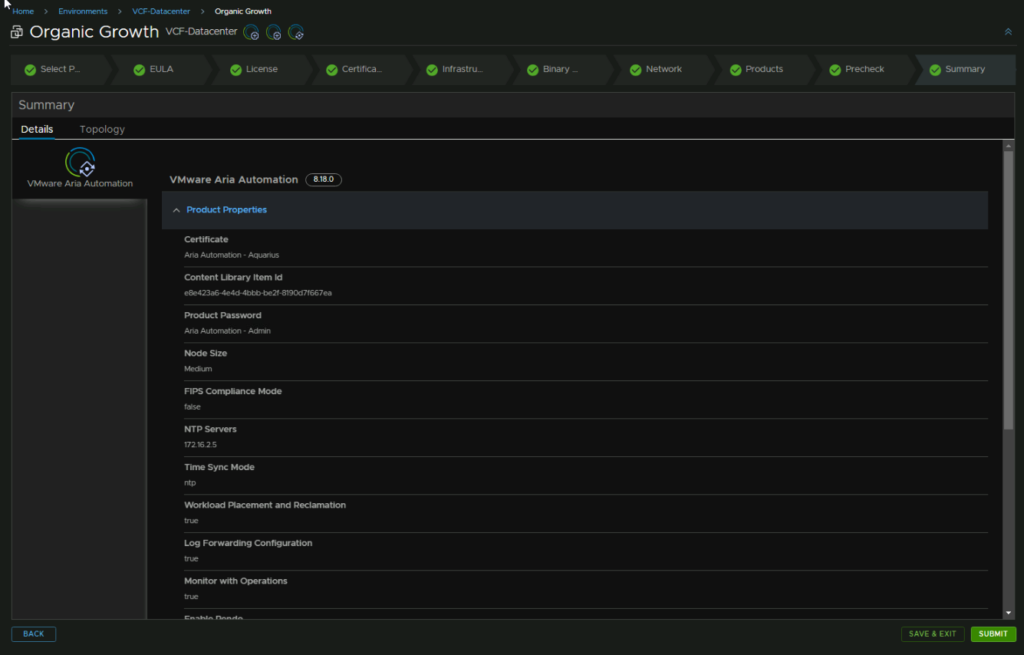
Task: Click the Aria Automation product icon with diamond badge in header
Action: tap(296, 32)
